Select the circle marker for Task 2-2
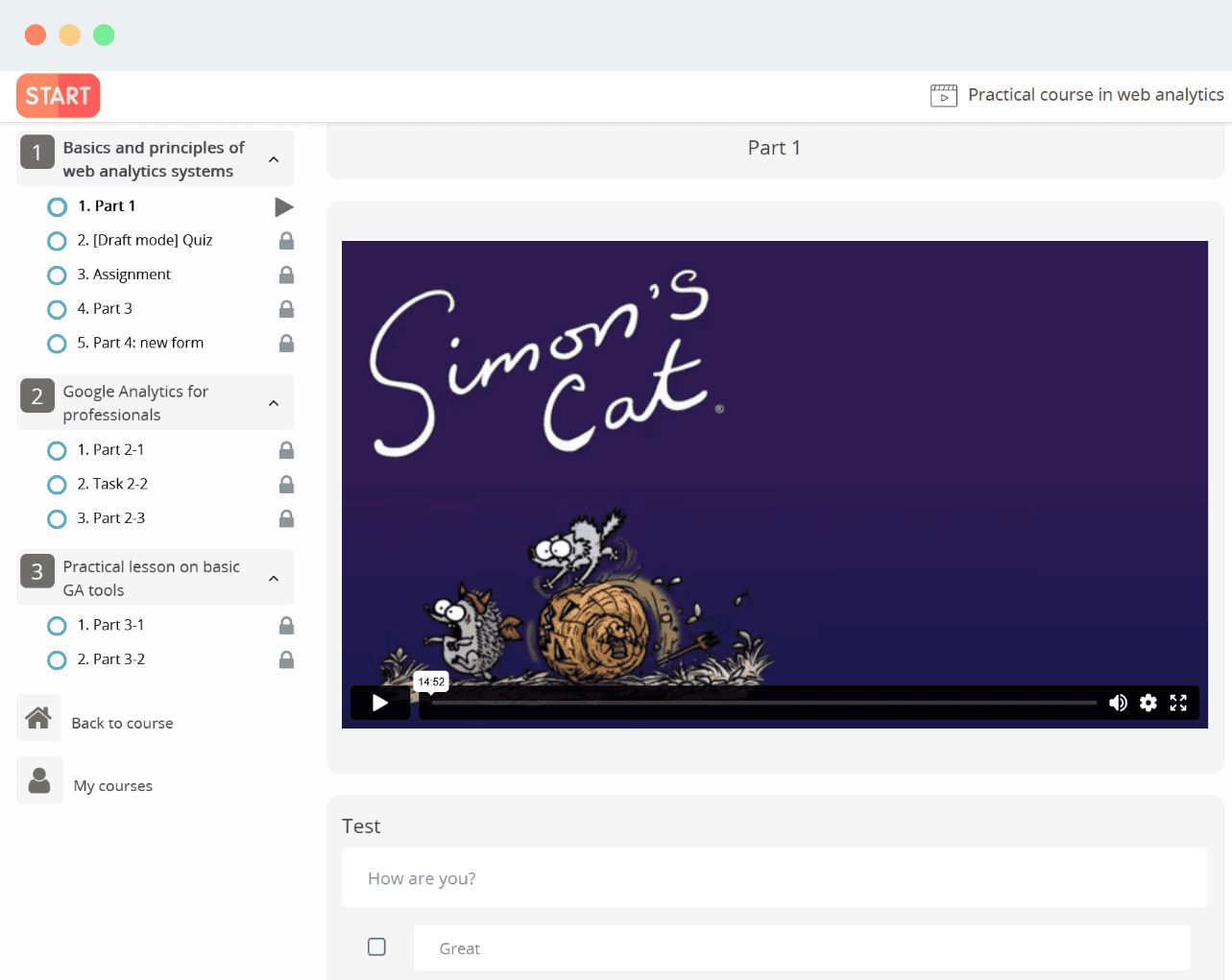Viewport: 1232px width, 980px height. 58,485
